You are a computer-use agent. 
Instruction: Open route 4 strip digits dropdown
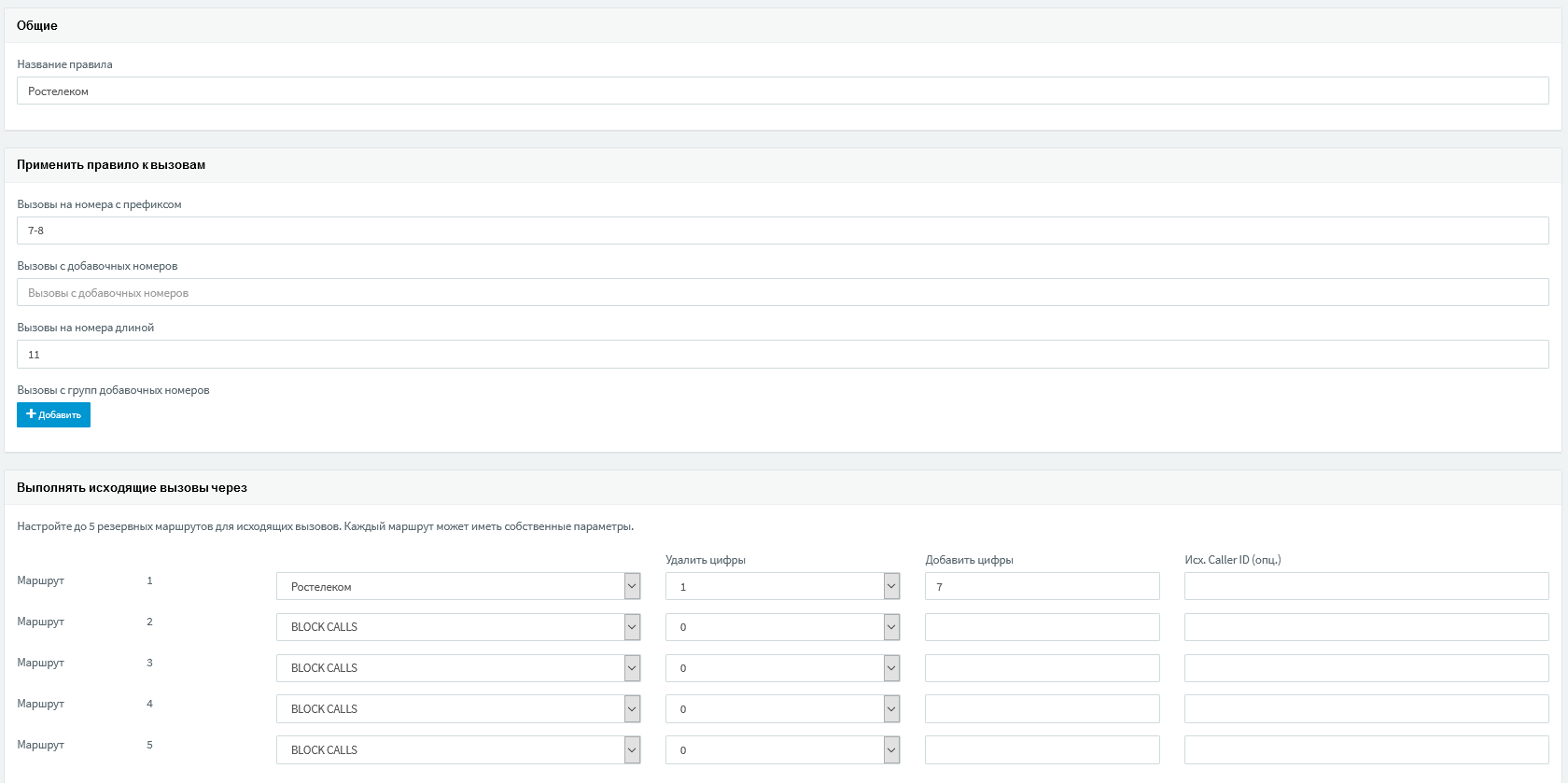click(783, 709)
